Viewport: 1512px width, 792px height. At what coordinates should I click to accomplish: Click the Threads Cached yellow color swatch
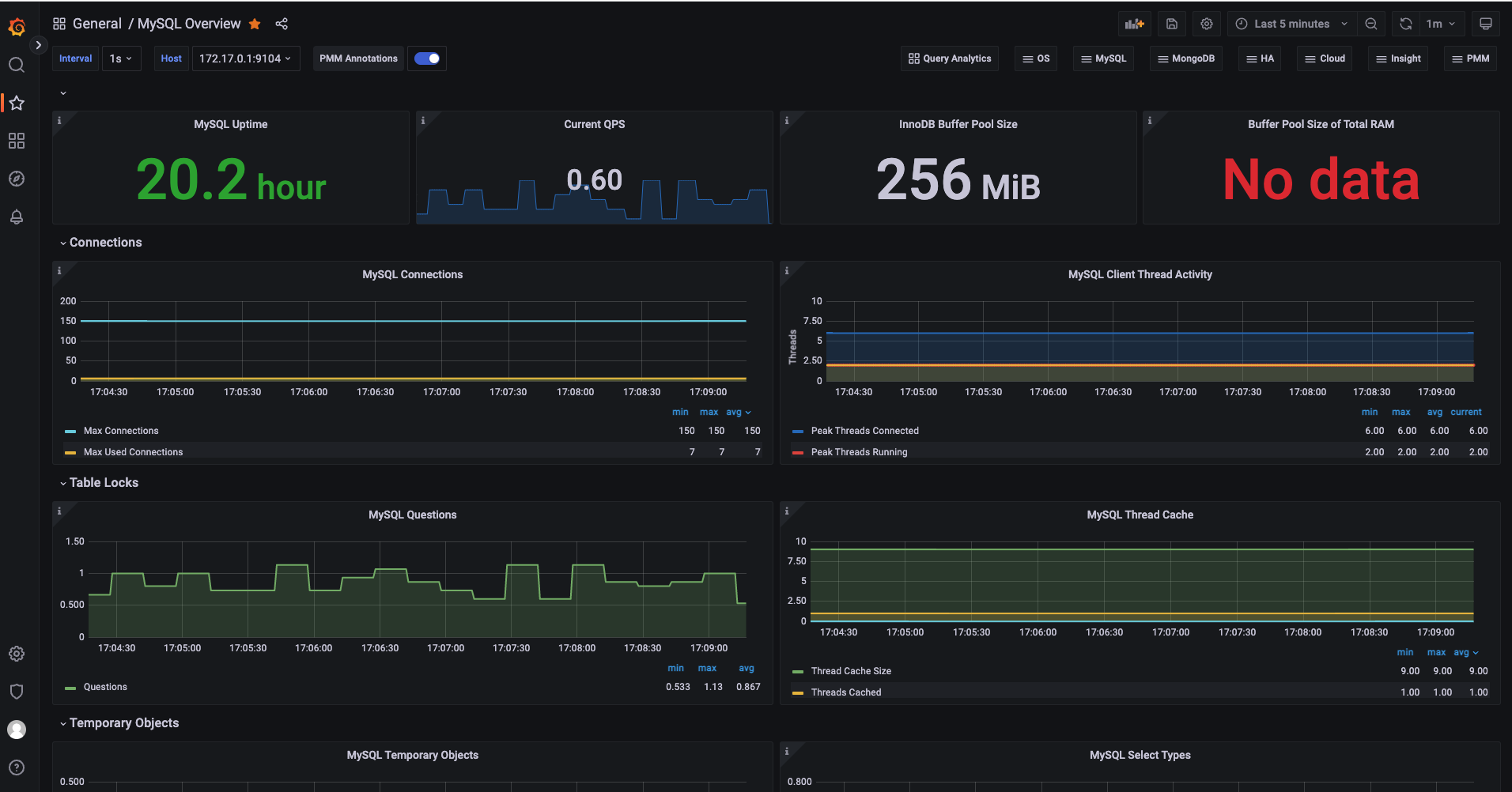(798, 692)
